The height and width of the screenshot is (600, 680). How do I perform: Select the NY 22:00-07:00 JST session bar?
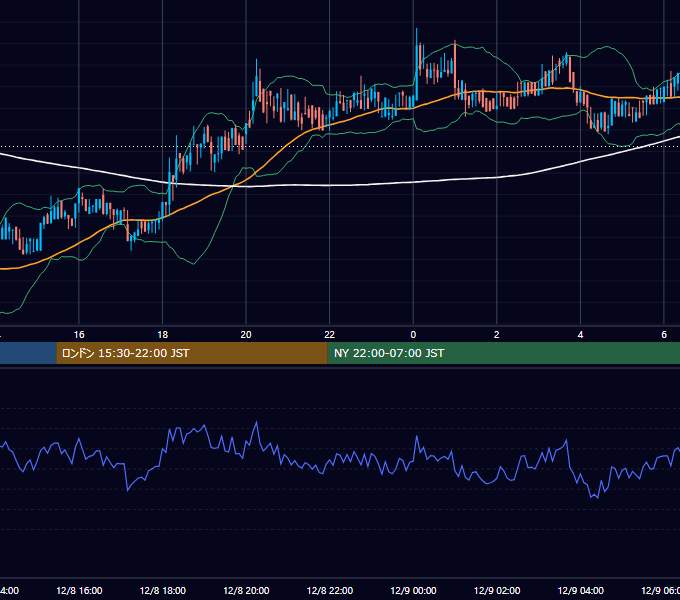[504, 353]
